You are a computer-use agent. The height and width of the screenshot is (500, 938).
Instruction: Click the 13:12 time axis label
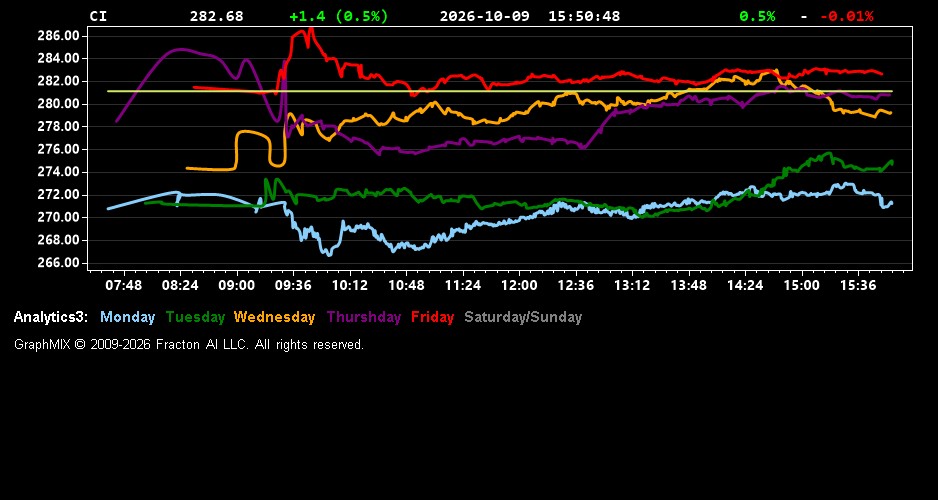pos(632,286)
